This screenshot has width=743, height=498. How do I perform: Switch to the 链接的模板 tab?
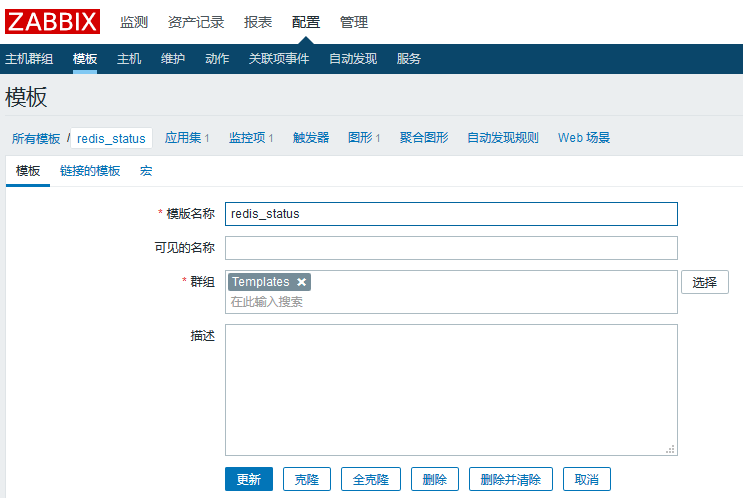90,171
